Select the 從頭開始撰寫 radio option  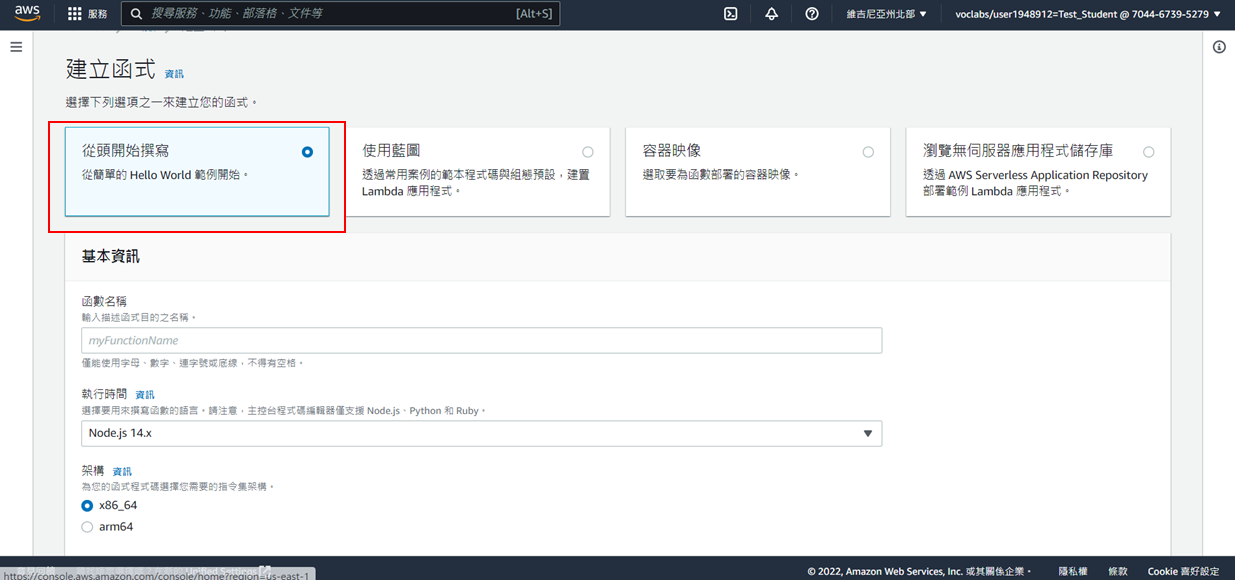coord(307,152)
